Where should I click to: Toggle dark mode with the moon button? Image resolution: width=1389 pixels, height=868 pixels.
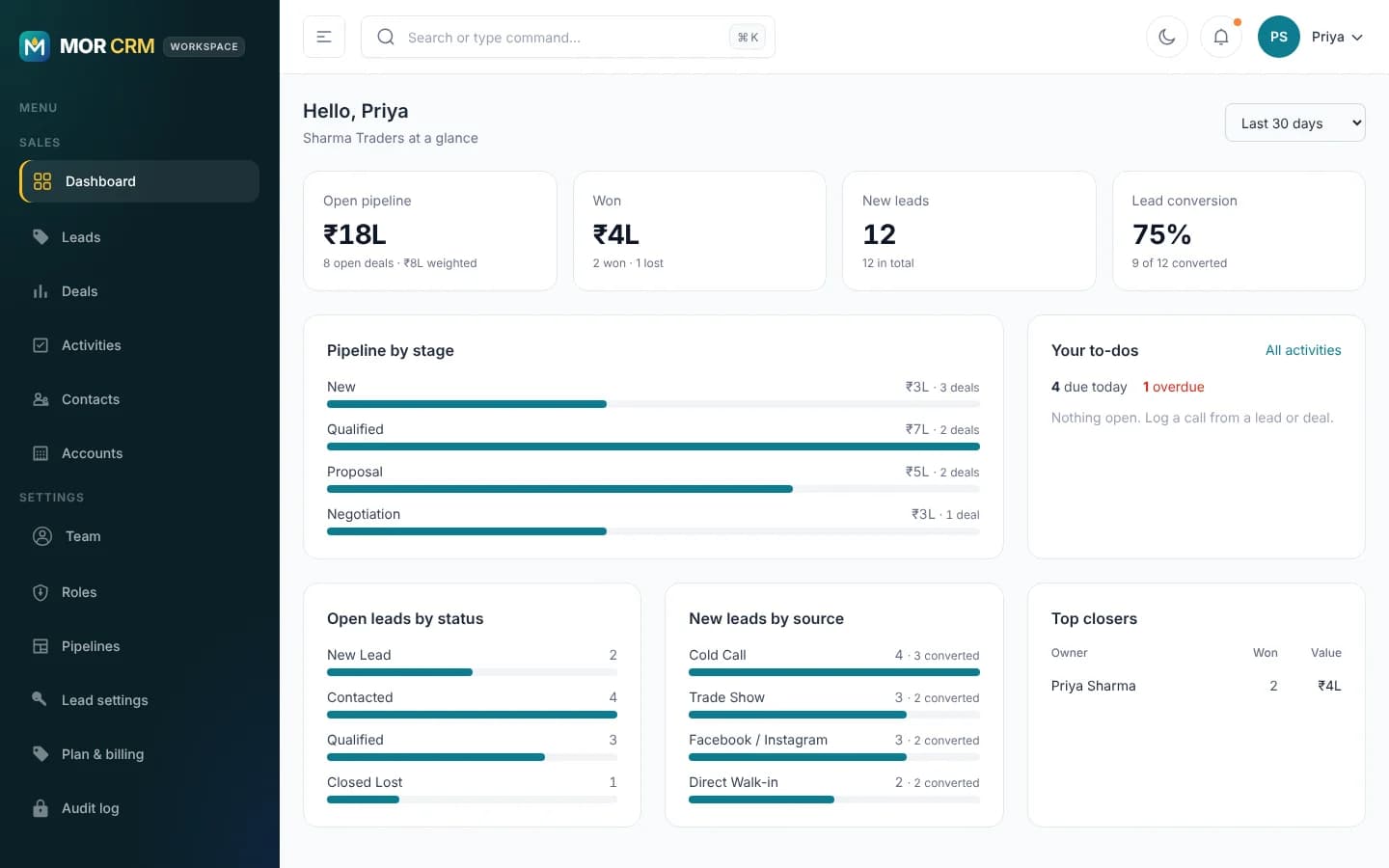pos(1167,37)
